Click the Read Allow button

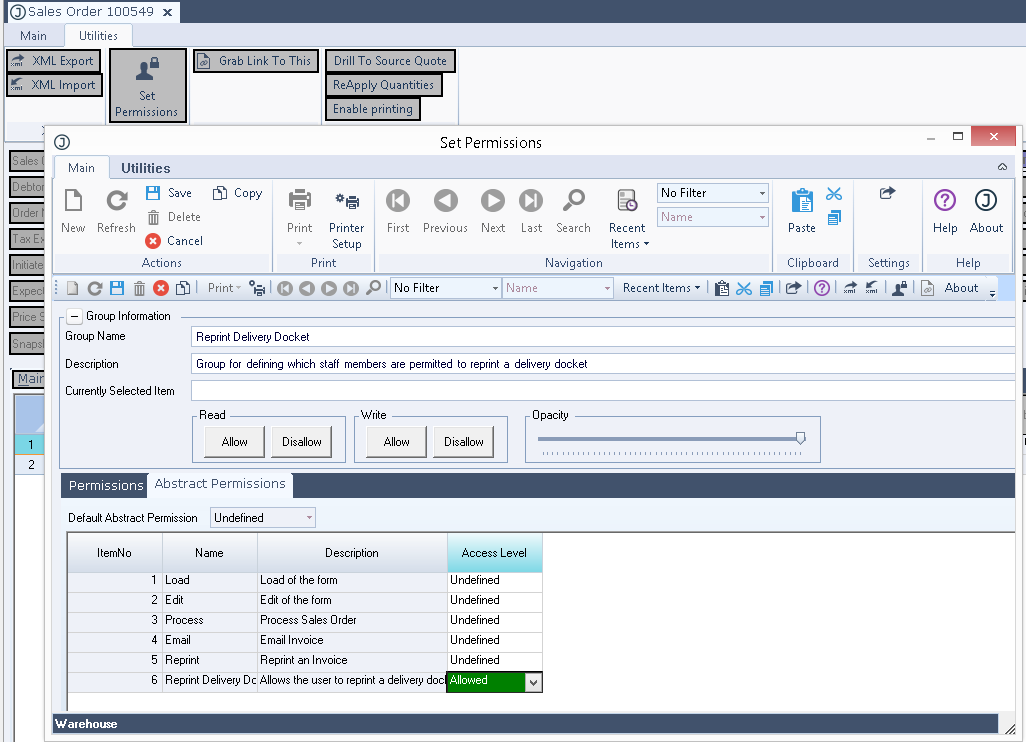235,442
